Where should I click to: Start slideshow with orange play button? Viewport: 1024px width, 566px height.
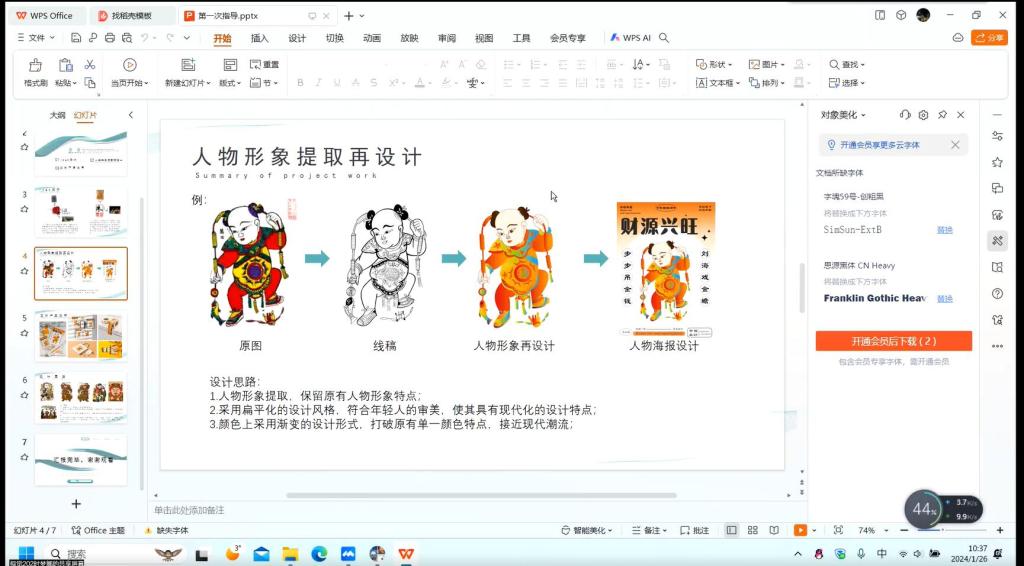(800, 530)
